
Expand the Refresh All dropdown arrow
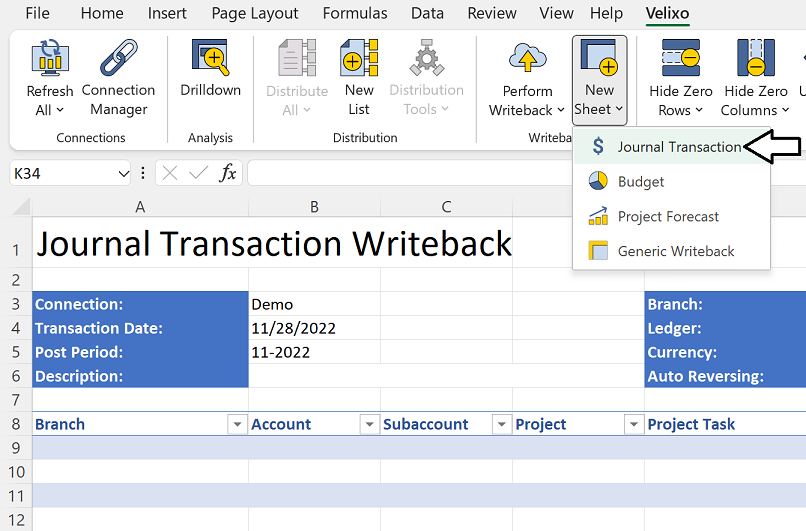click(60, 110)
